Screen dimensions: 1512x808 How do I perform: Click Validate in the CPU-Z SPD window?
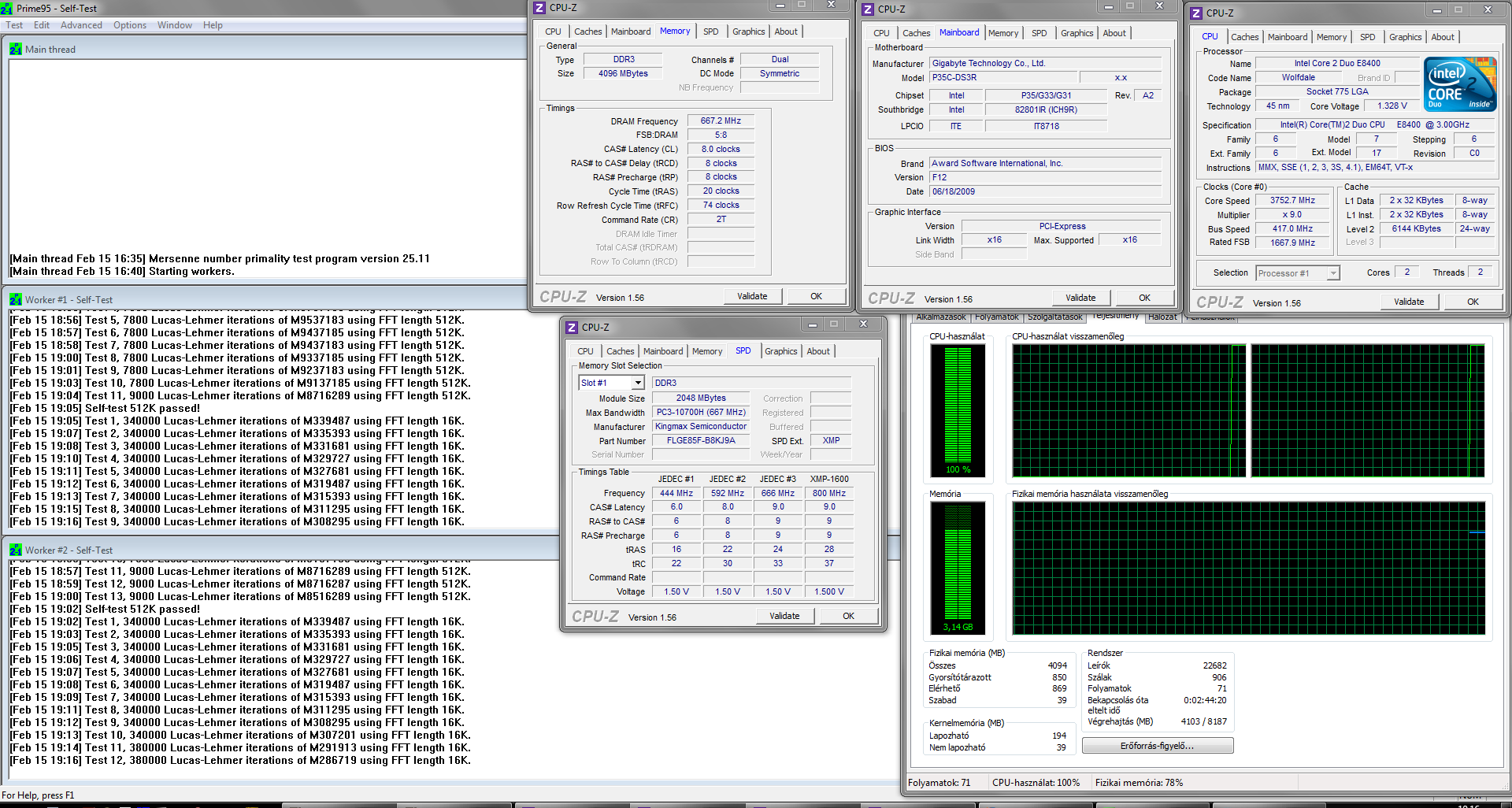tap(784, 616)
